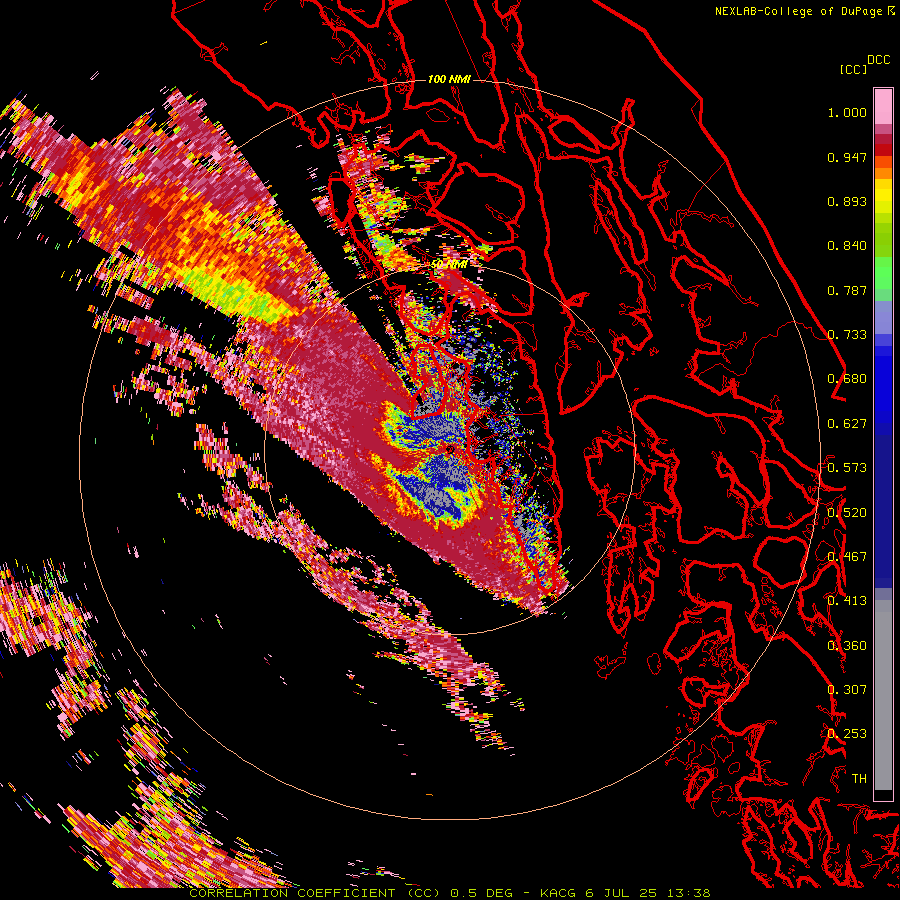Screen dimensions: 900x900
Task: Click the 0.413 legend value
Action: [x=847, y=601]
